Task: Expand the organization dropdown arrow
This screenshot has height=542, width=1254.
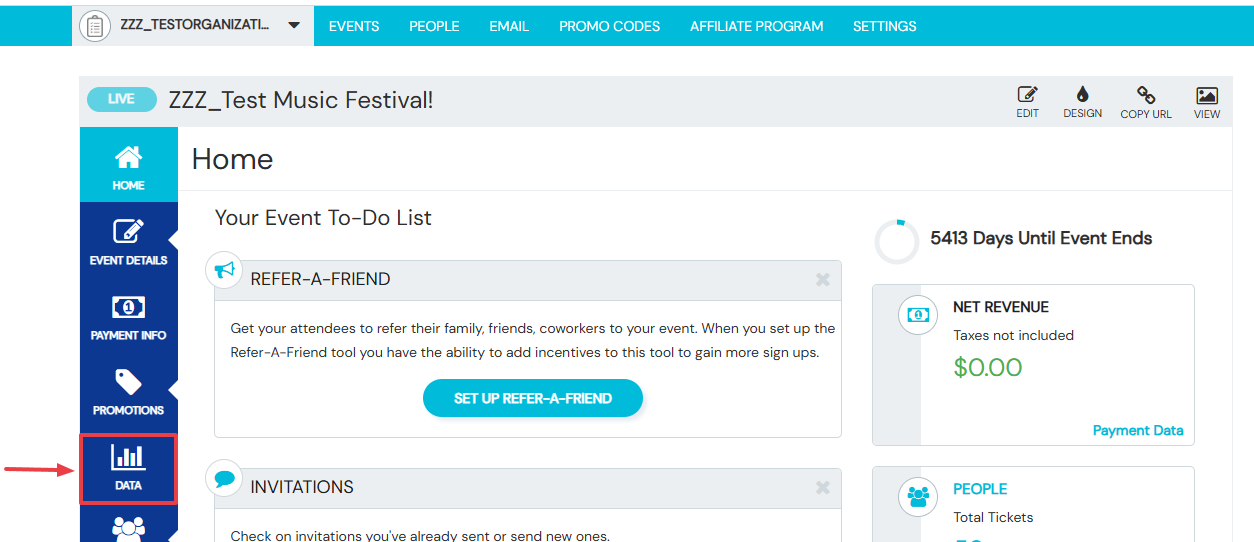Action: (294, 26)
